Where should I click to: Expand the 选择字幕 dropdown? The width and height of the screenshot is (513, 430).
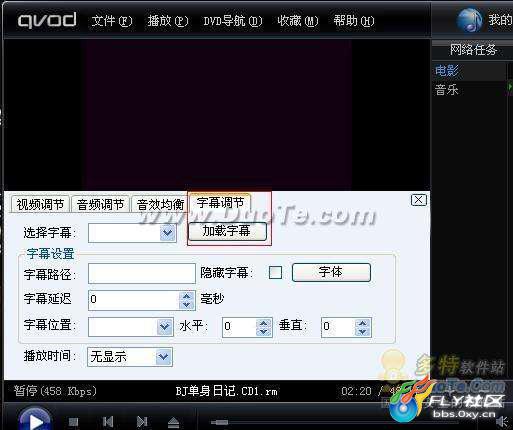coord(168,233)
